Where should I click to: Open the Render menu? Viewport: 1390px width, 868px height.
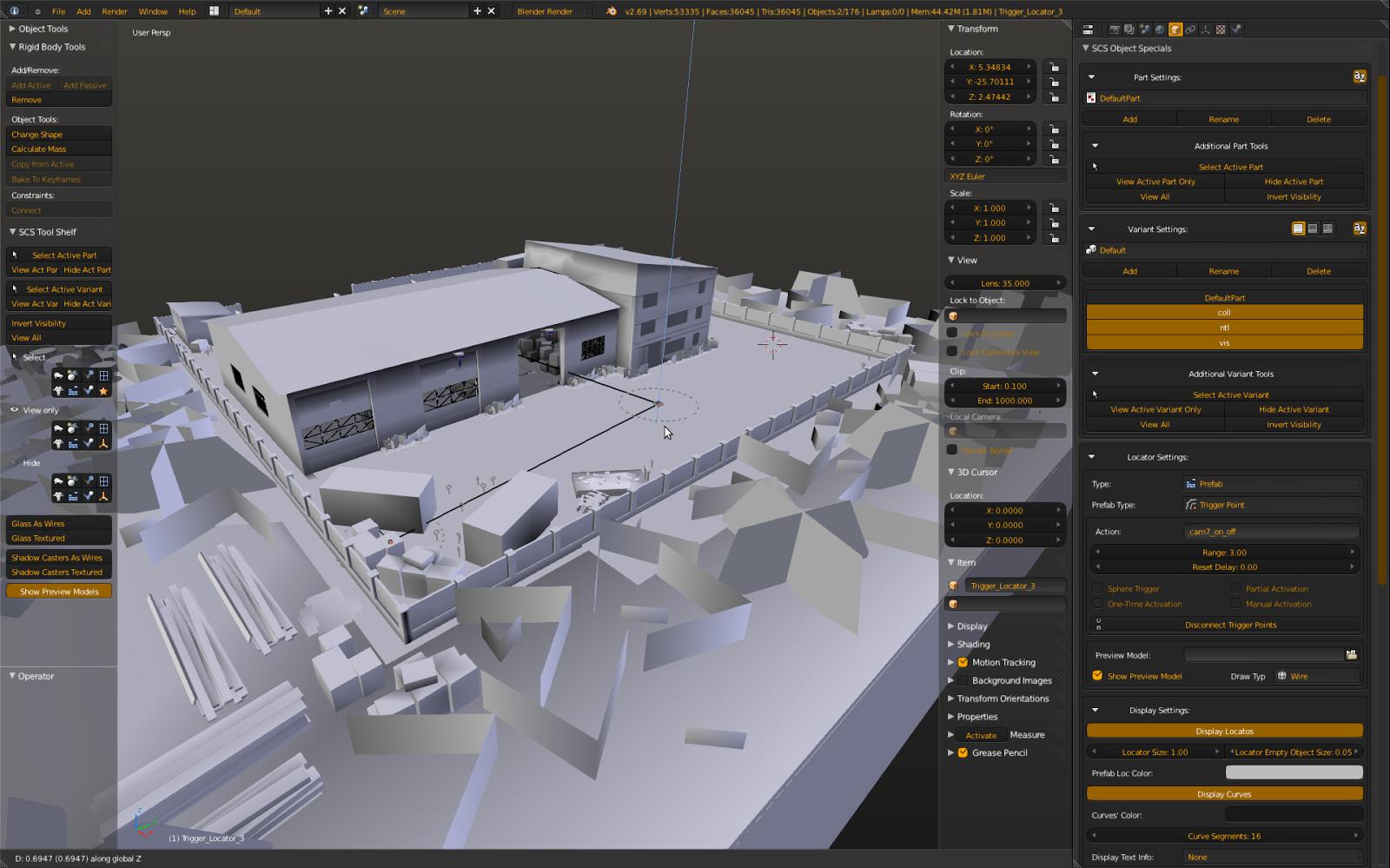[x=114, y=11]
